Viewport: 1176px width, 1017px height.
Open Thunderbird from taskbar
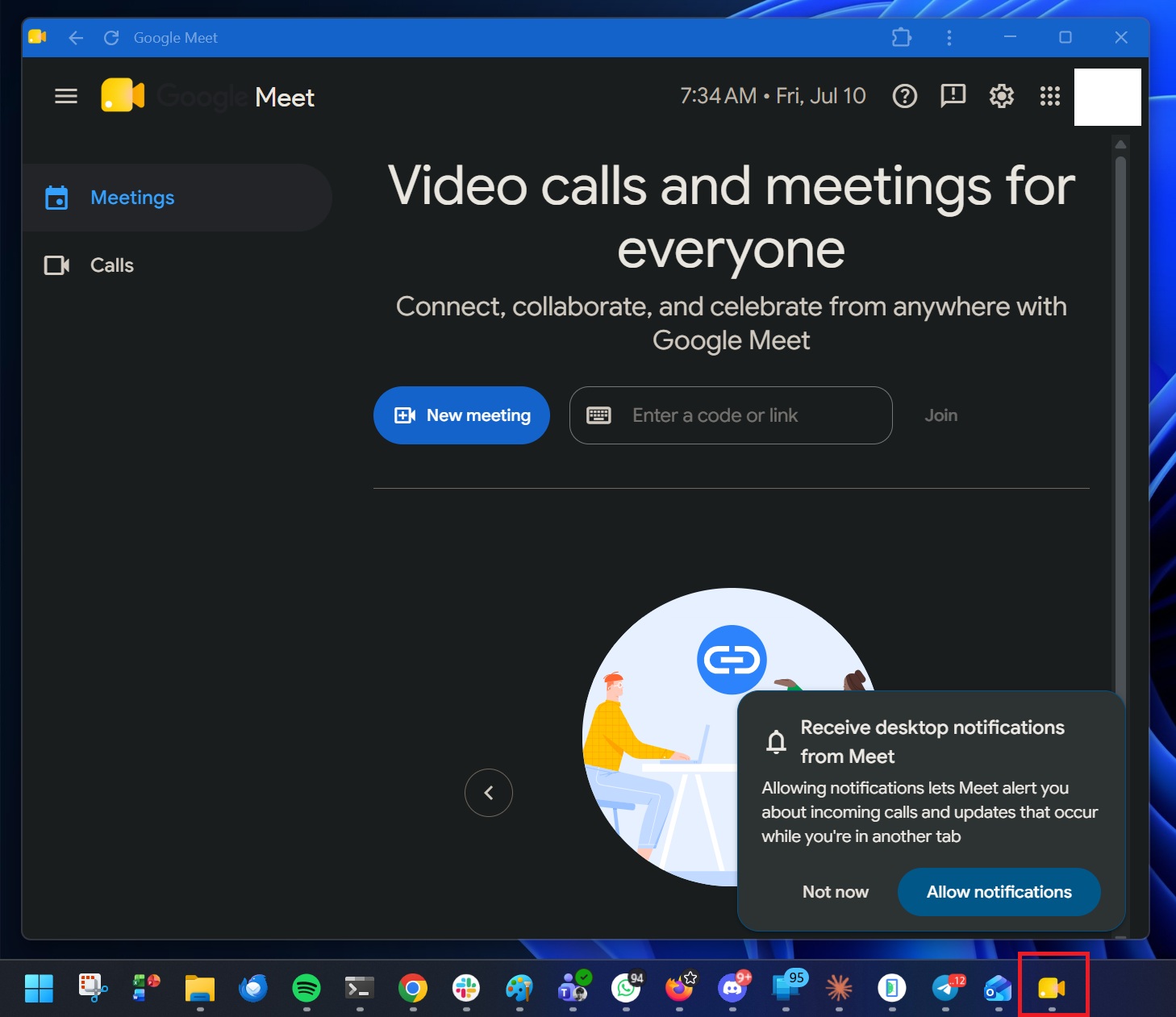pyautogui.click(x=253, y=988)
